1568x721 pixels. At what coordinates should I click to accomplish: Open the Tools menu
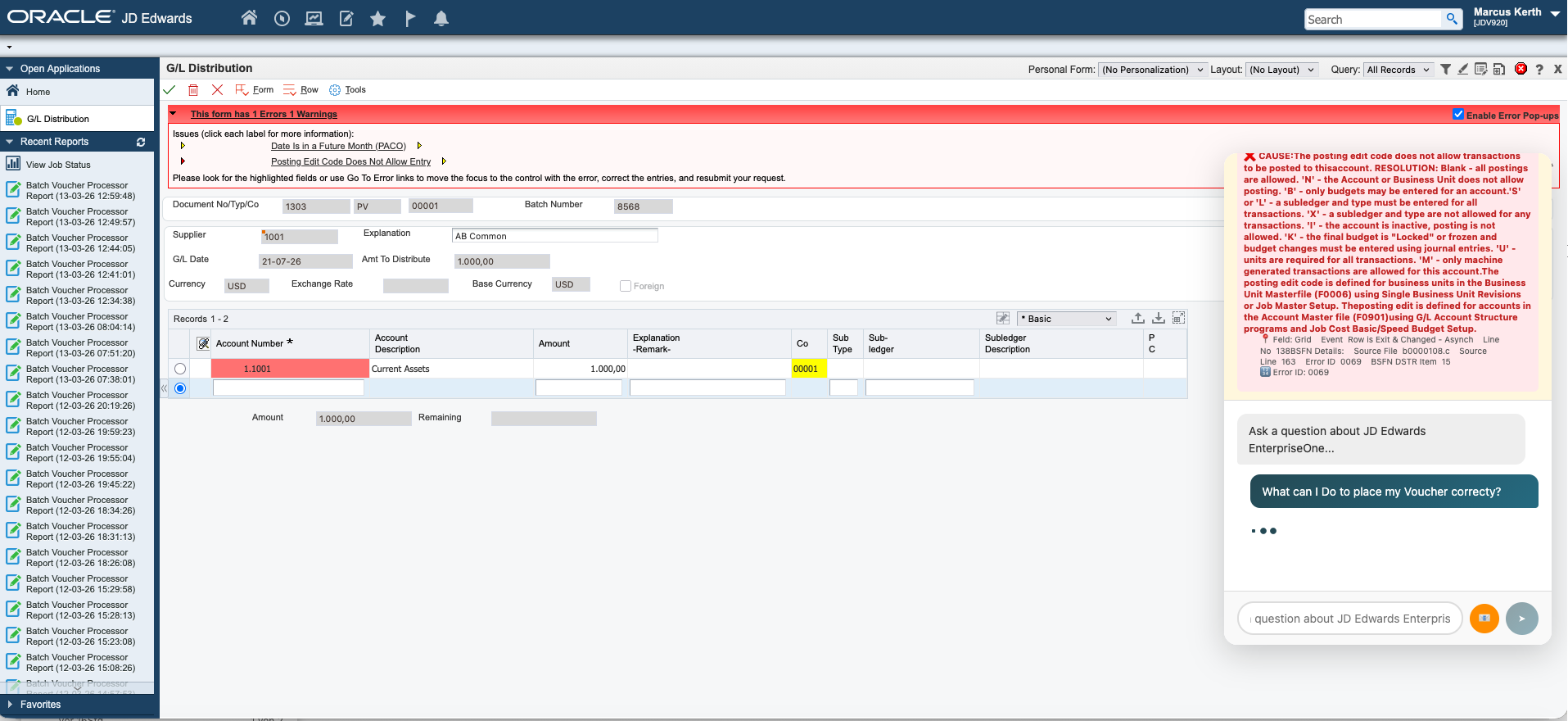[347, 90]
